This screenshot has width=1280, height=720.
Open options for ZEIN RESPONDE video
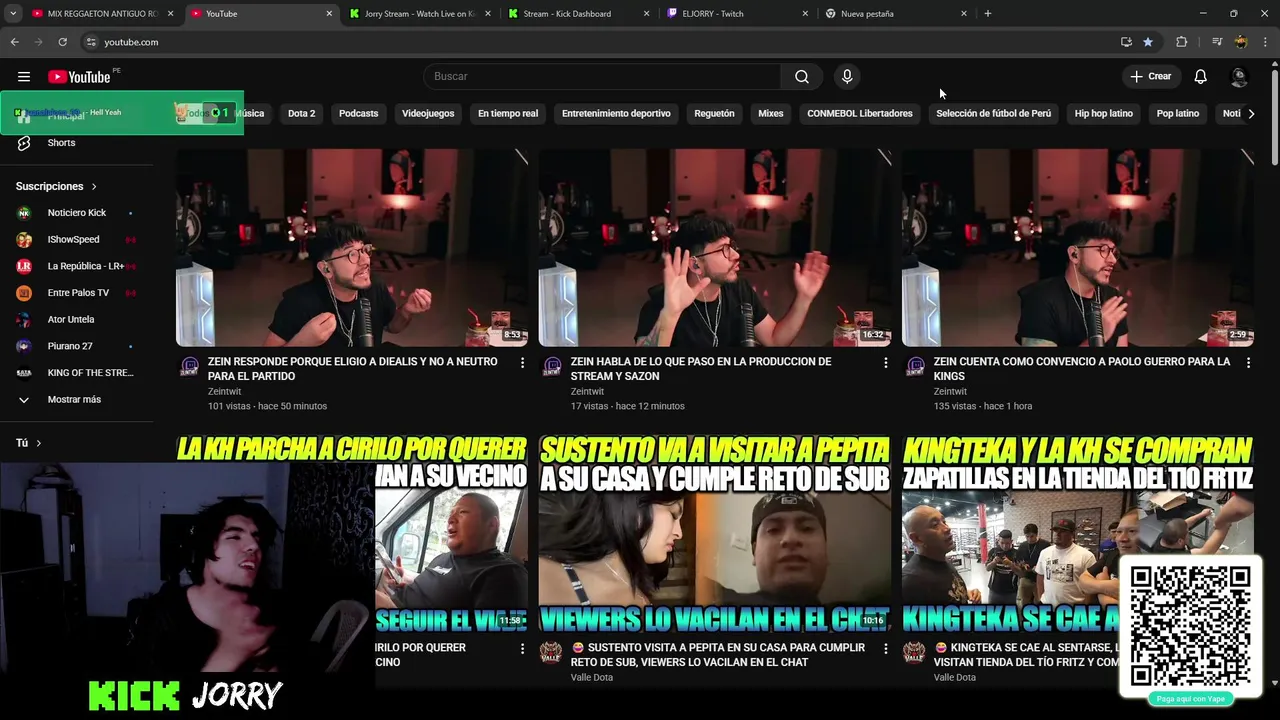[522, 362]
